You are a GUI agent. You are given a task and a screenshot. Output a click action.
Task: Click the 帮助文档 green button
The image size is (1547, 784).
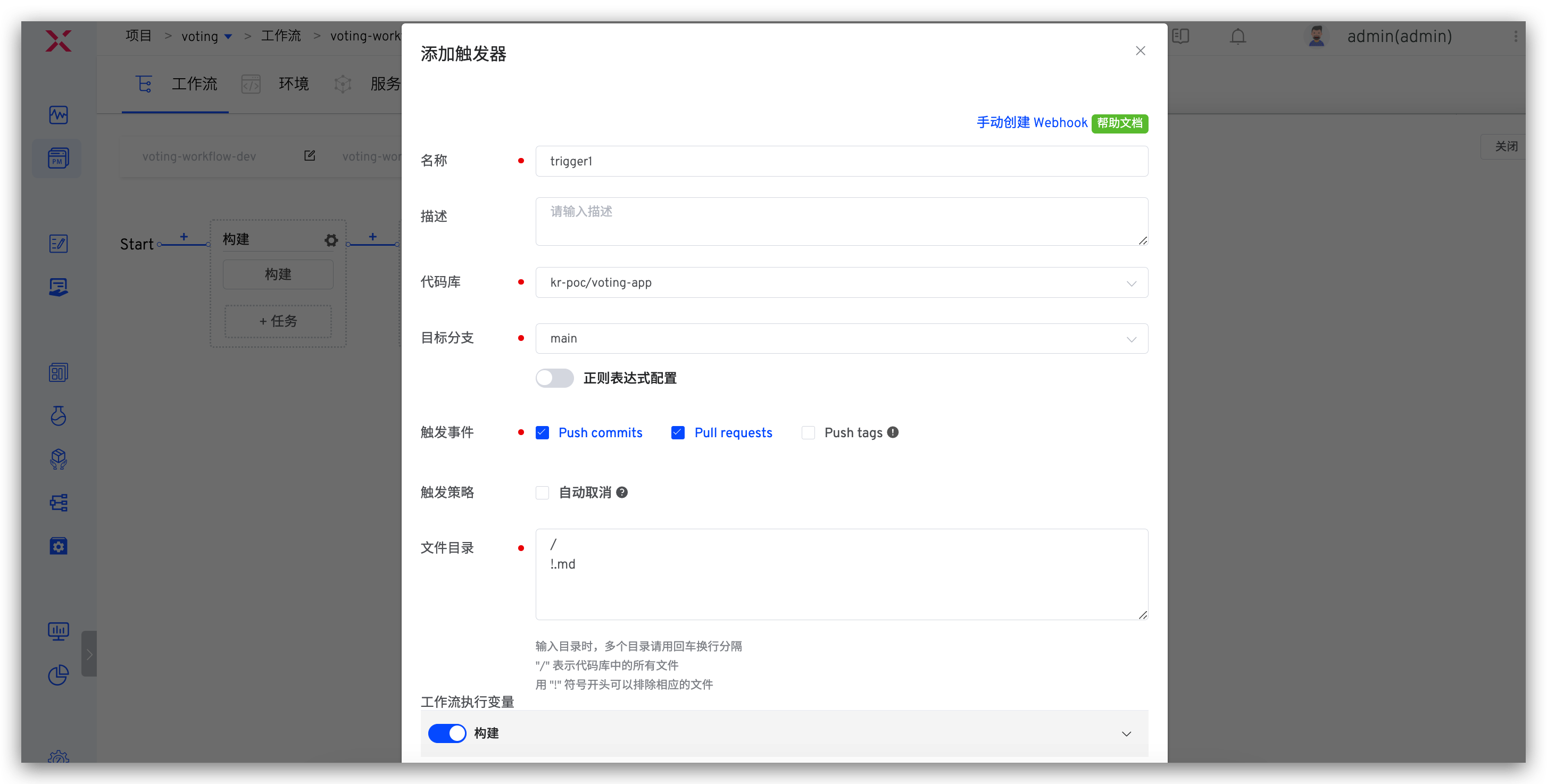(x=1119, y=123)
